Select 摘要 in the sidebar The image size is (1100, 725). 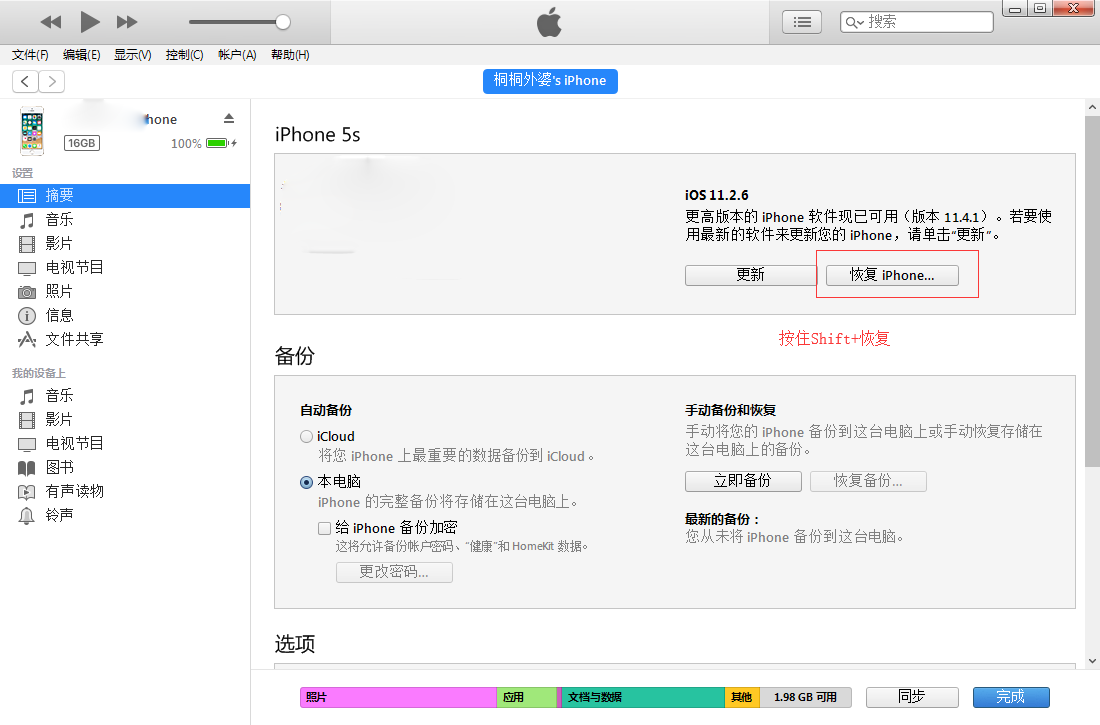point(125,196)
